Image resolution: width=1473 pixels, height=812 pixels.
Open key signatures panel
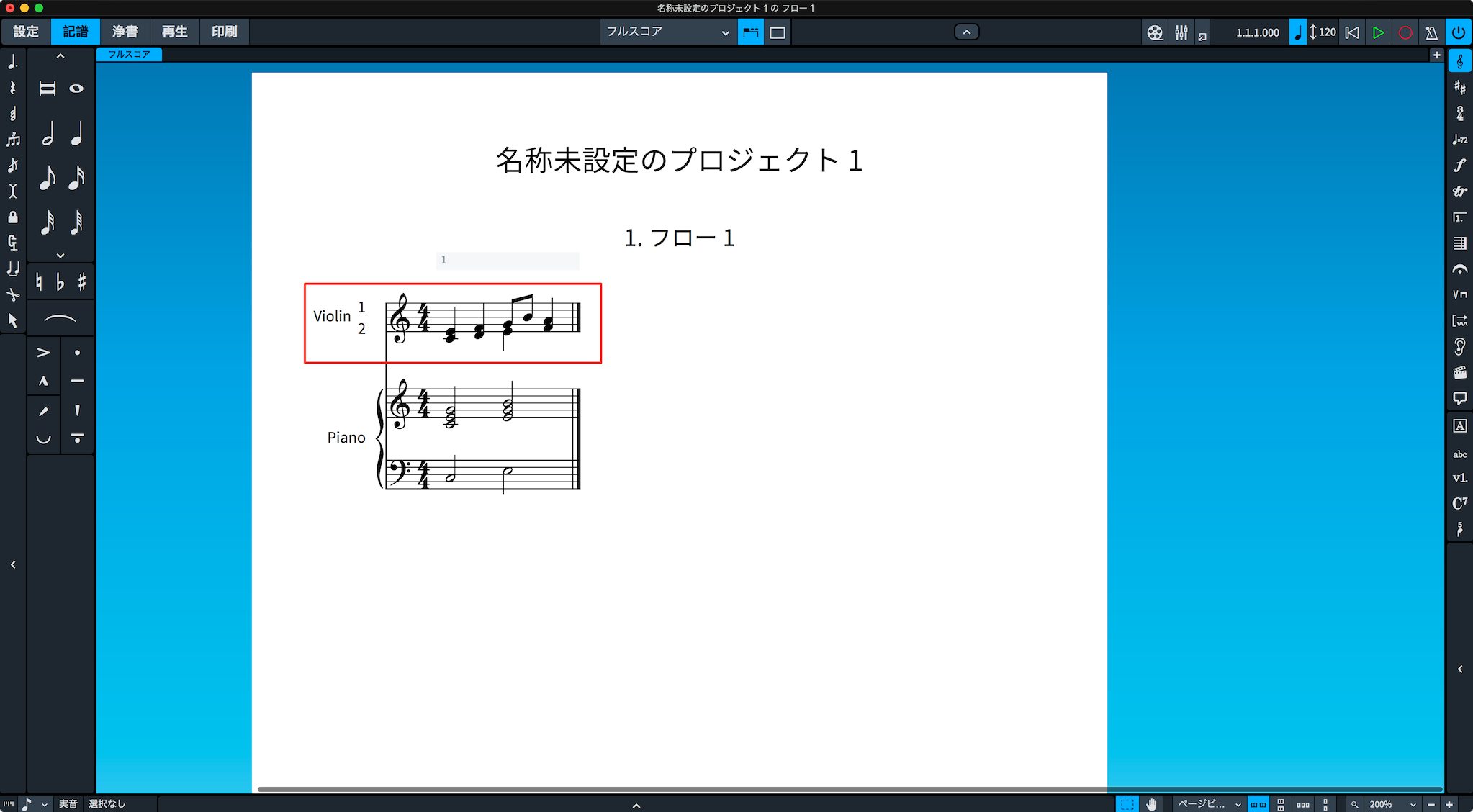1459,88
